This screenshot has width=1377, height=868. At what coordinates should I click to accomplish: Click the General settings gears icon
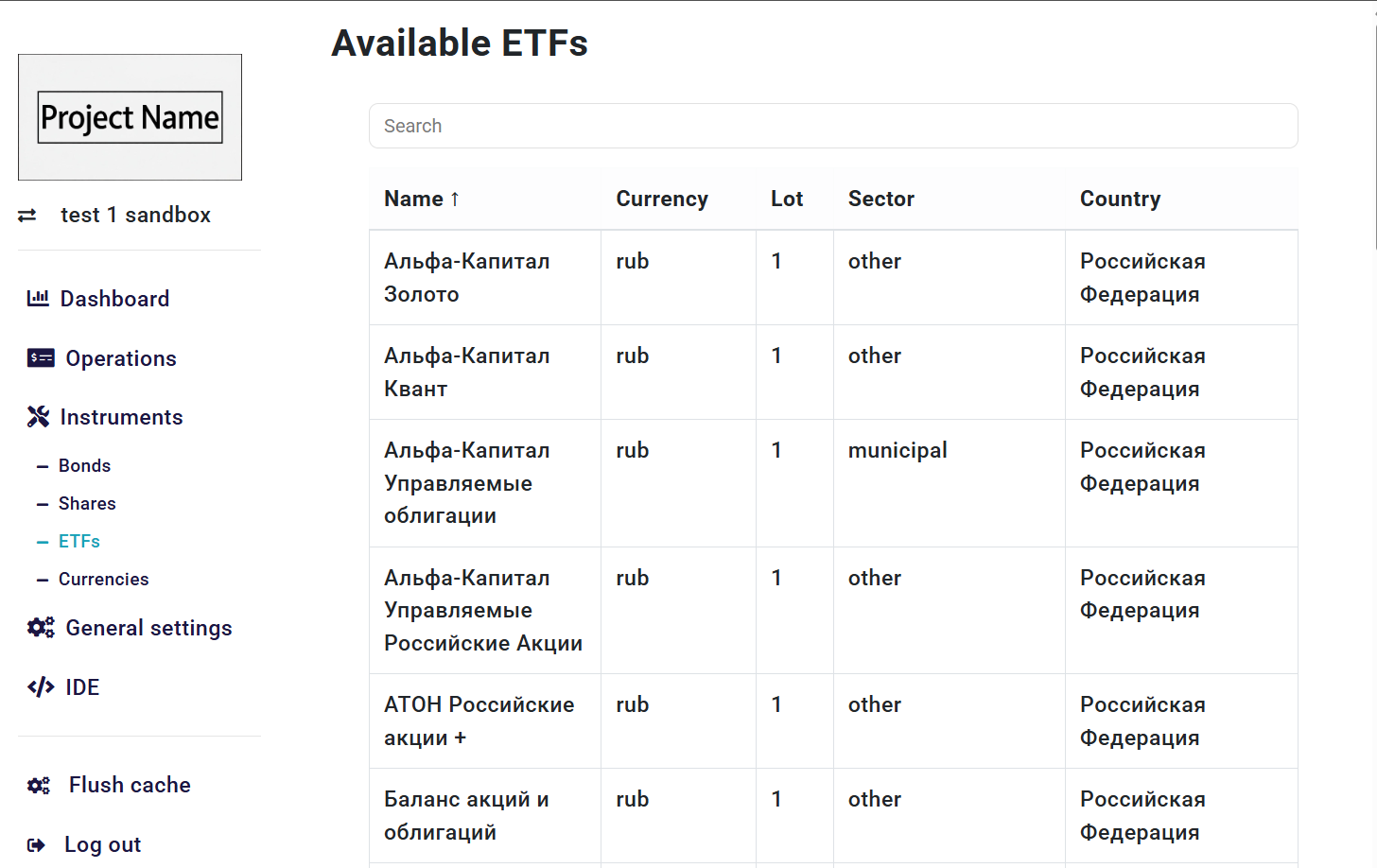[x=41, y=628]
